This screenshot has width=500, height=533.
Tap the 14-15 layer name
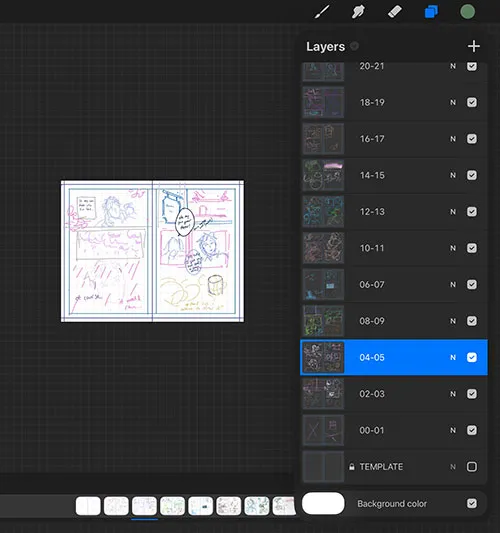372,175
